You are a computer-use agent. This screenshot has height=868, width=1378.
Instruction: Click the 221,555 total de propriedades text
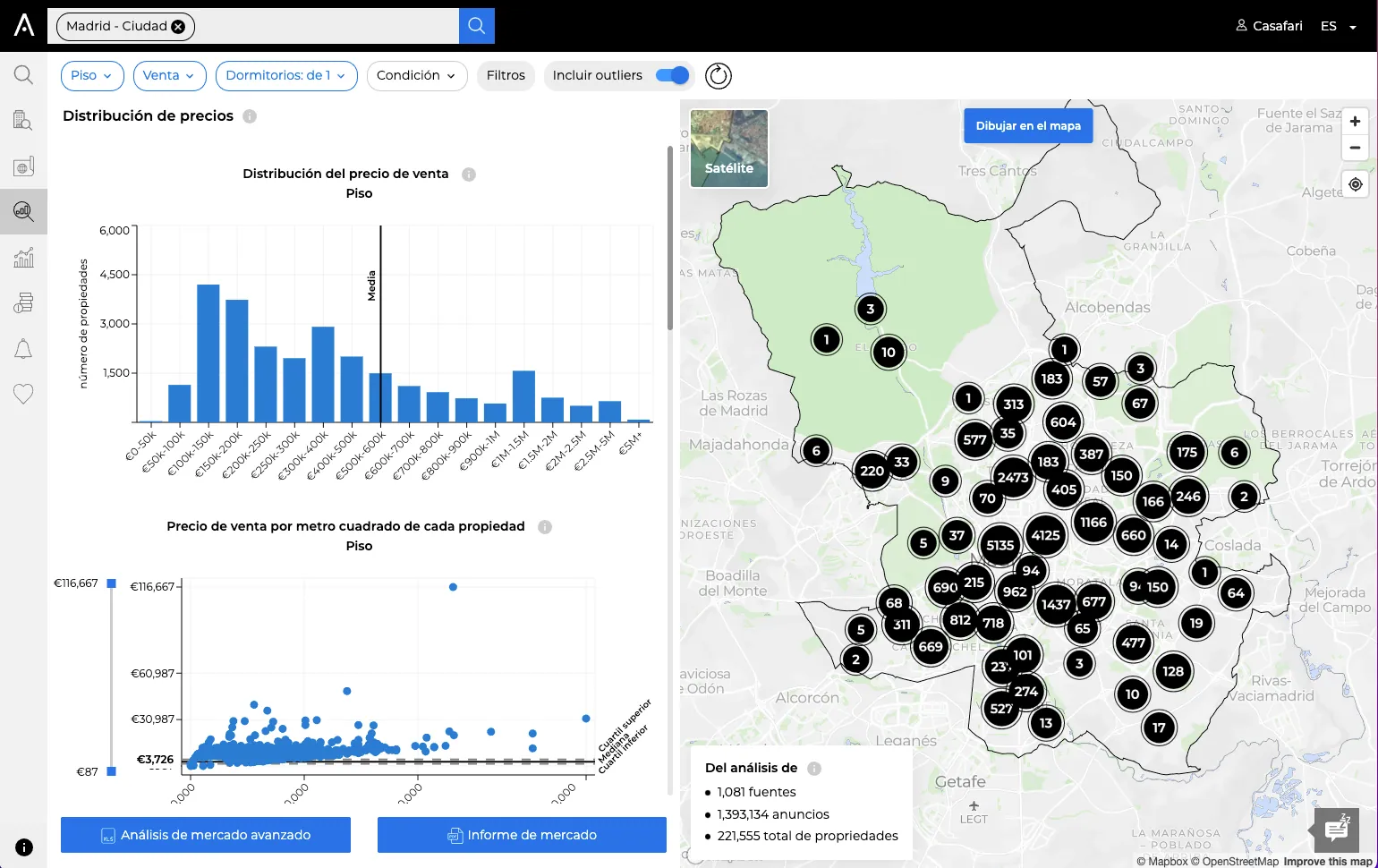coord(807,836)
